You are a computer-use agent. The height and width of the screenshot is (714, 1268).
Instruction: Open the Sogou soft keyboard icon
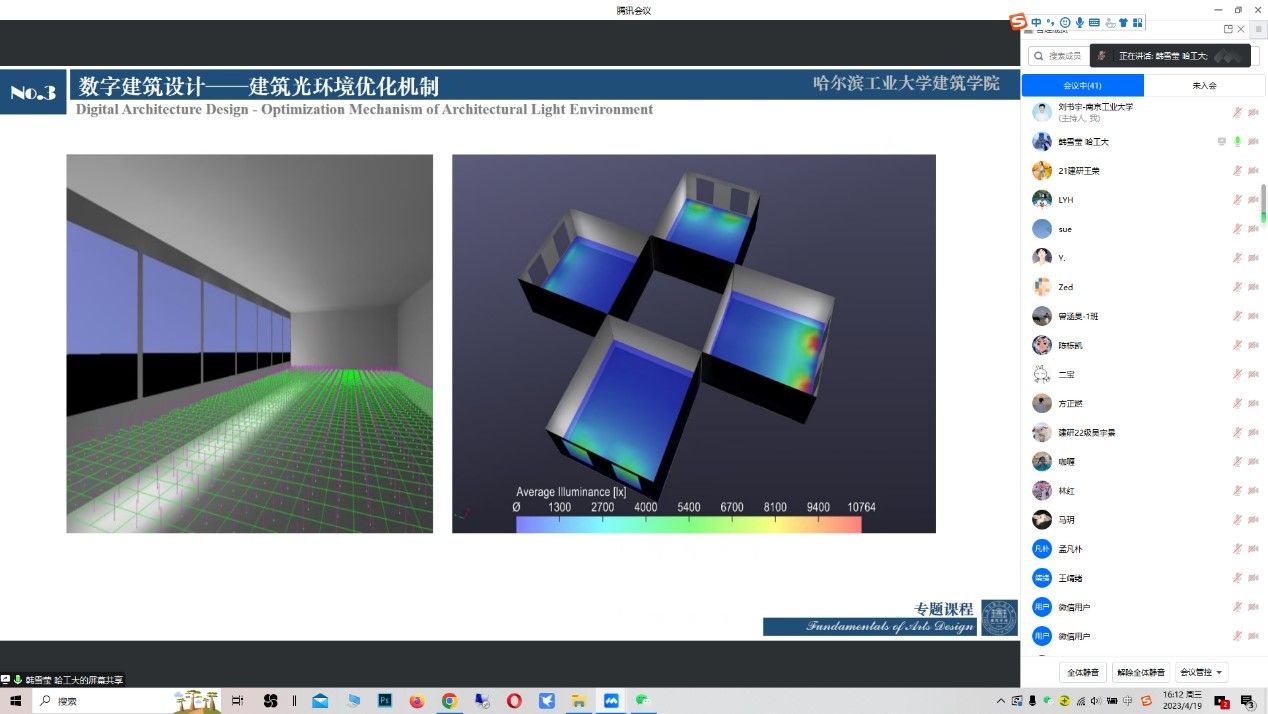tap(1094, 22)
